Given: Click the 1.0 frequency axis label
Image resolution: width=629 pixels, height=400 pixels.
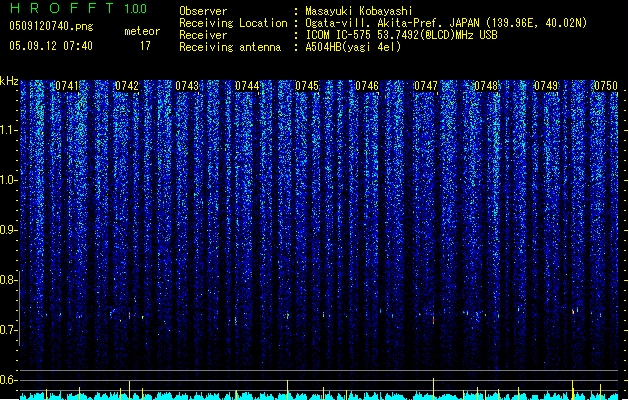Looking at the screenshot, I should pyautogui.click(x=8, y=180).
